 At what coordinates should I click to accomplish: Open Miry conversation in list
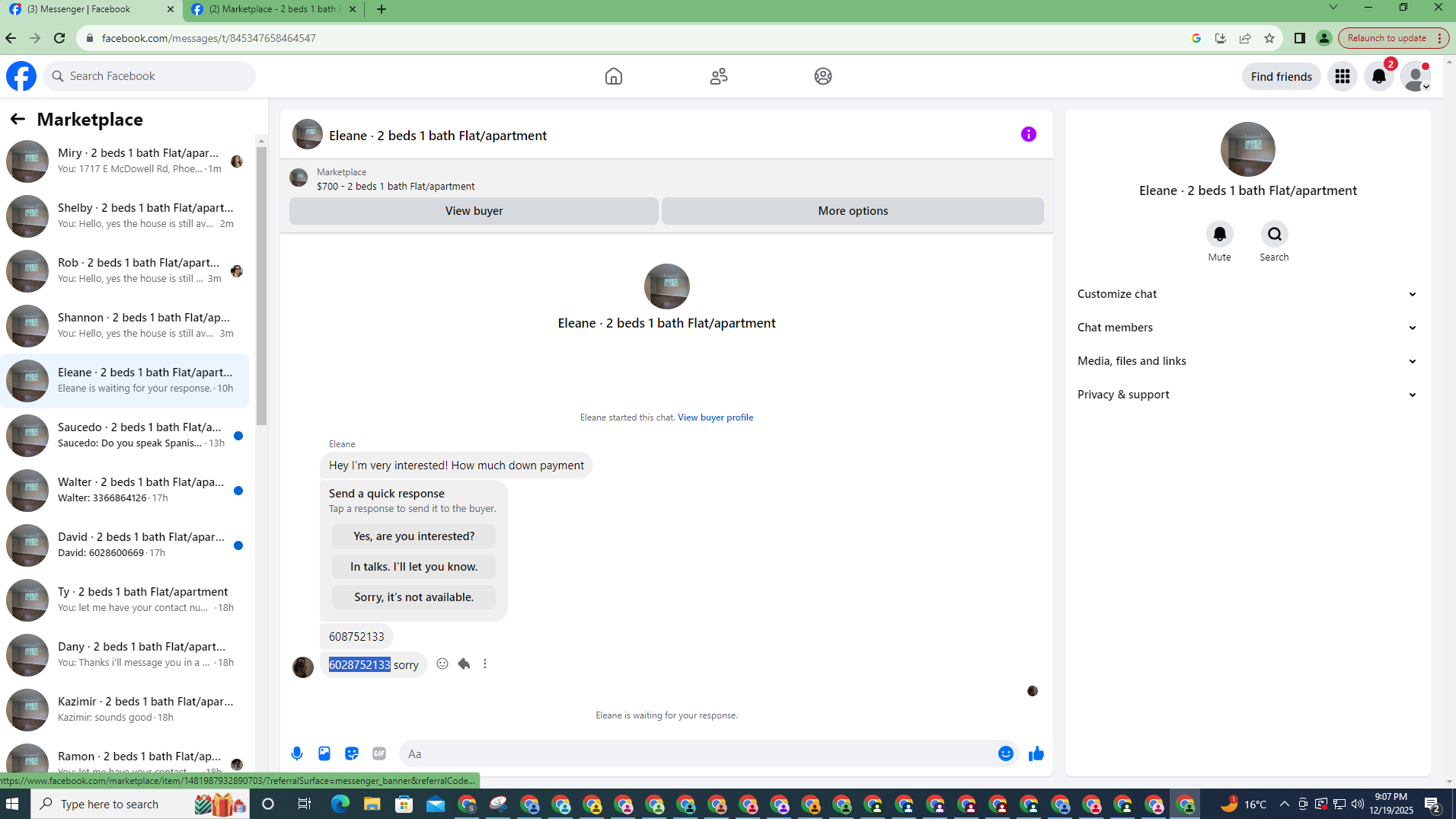pos(125,162)
